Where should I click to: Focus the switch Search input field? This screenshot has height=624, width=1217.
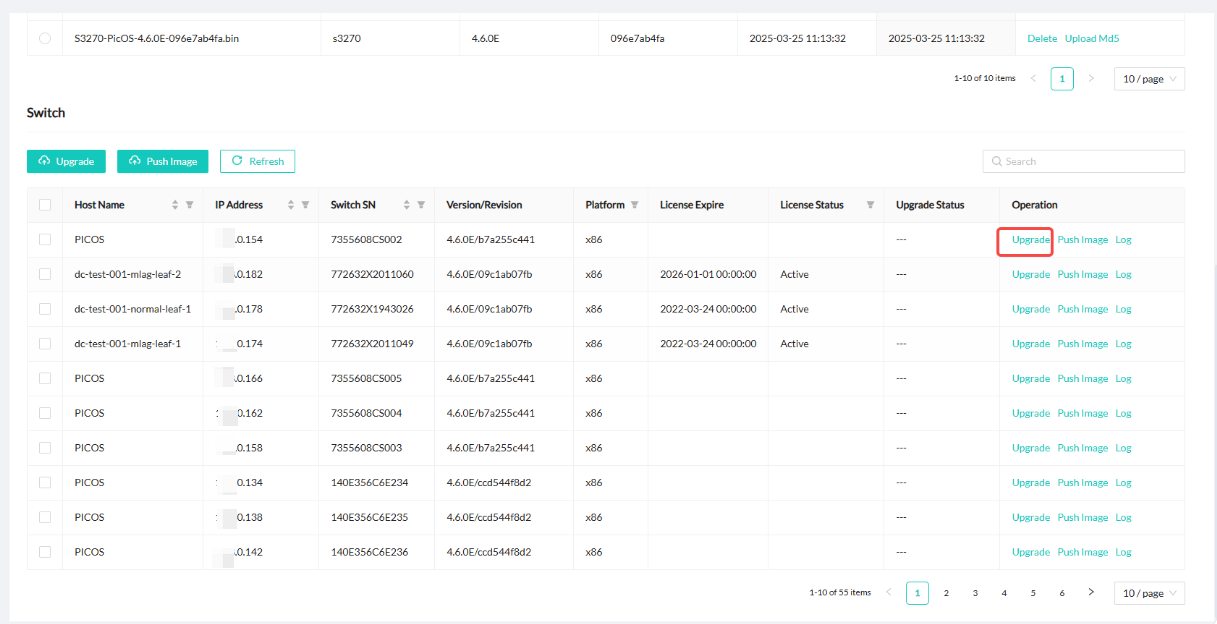[1090, 161]
